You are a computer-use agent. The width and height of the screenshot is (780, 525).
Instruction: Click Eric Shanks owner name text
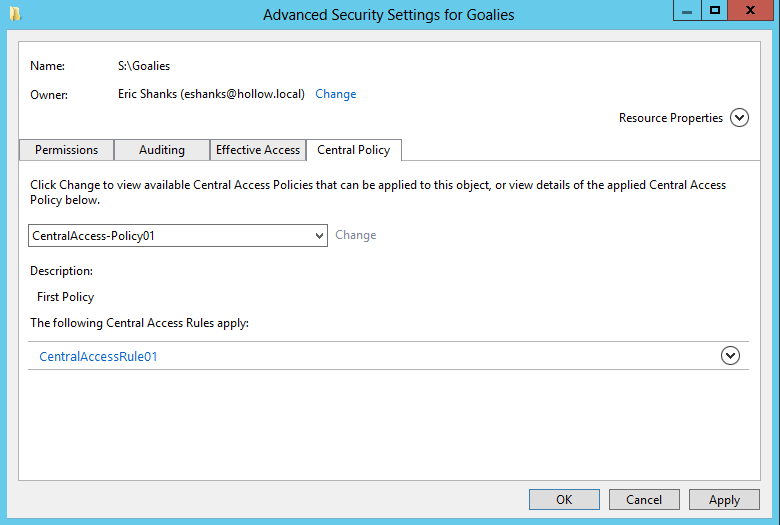tap(211, 94)
